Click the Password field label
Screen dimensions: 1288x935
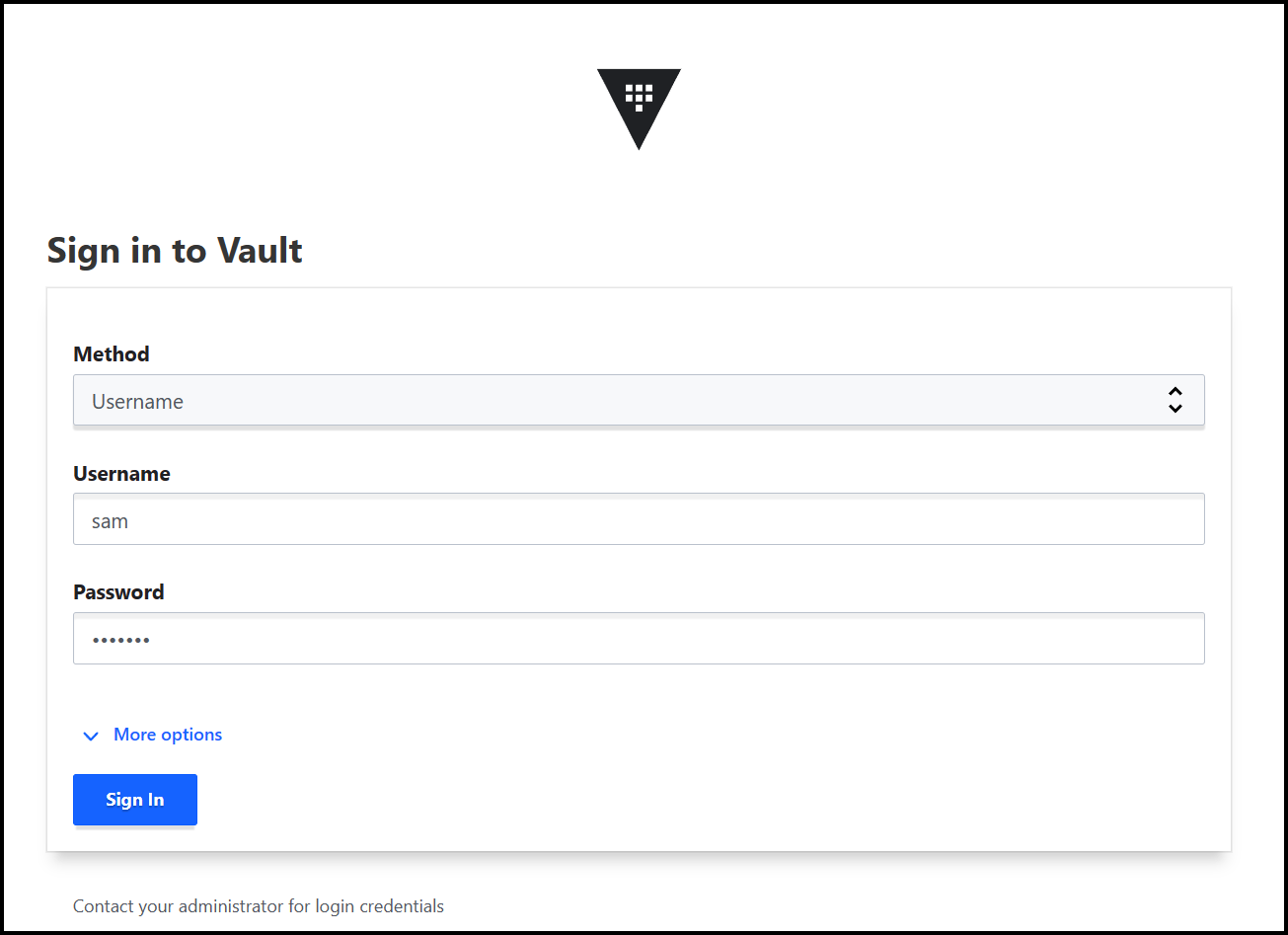point(117,591)
